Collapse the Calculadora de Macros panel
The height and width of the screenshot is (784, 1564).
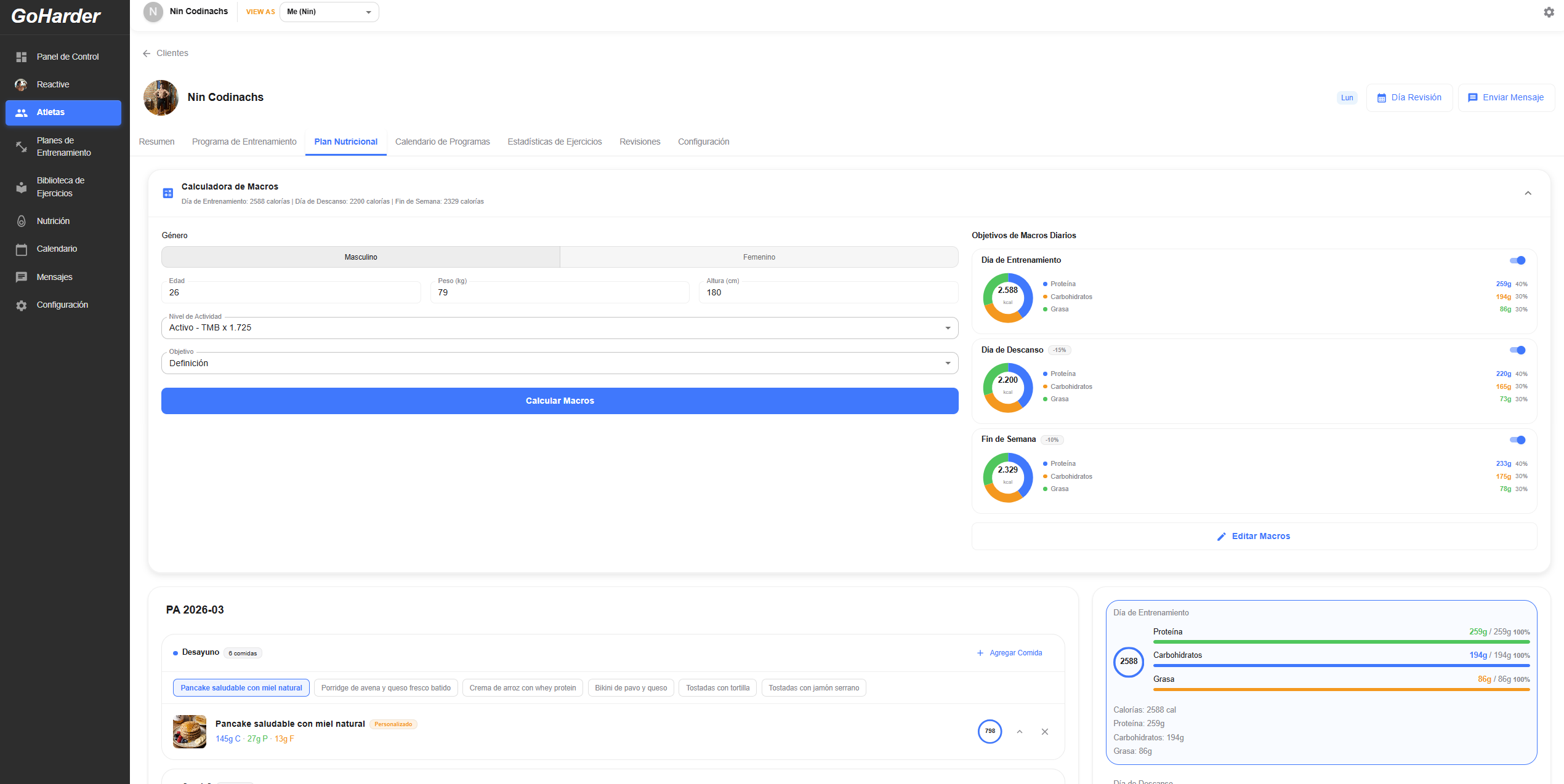[1528, 193]
